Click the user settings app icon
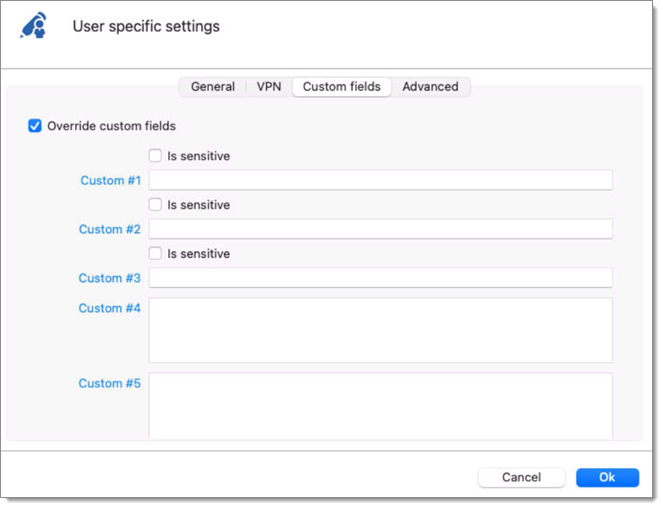 pos(34,26)
